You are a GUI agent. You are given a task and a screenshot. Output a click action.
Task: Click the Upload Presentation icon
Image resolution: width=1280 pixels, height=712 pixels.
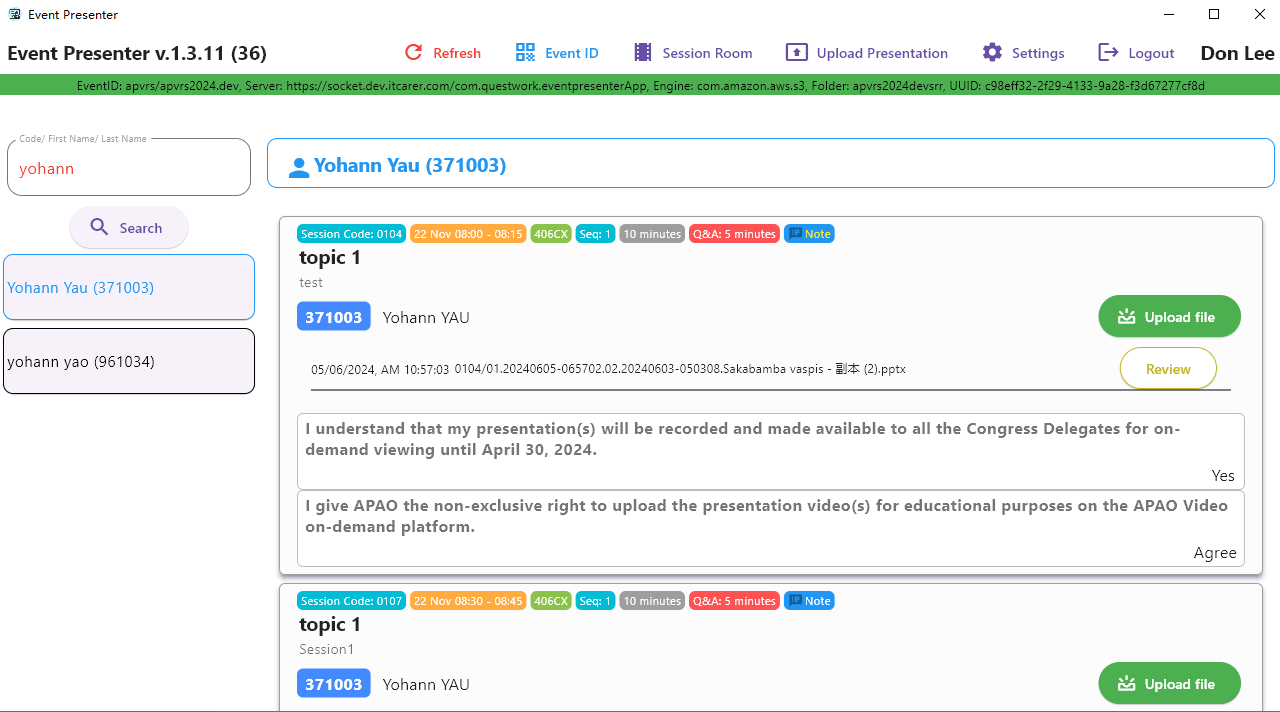click(796, 53)
